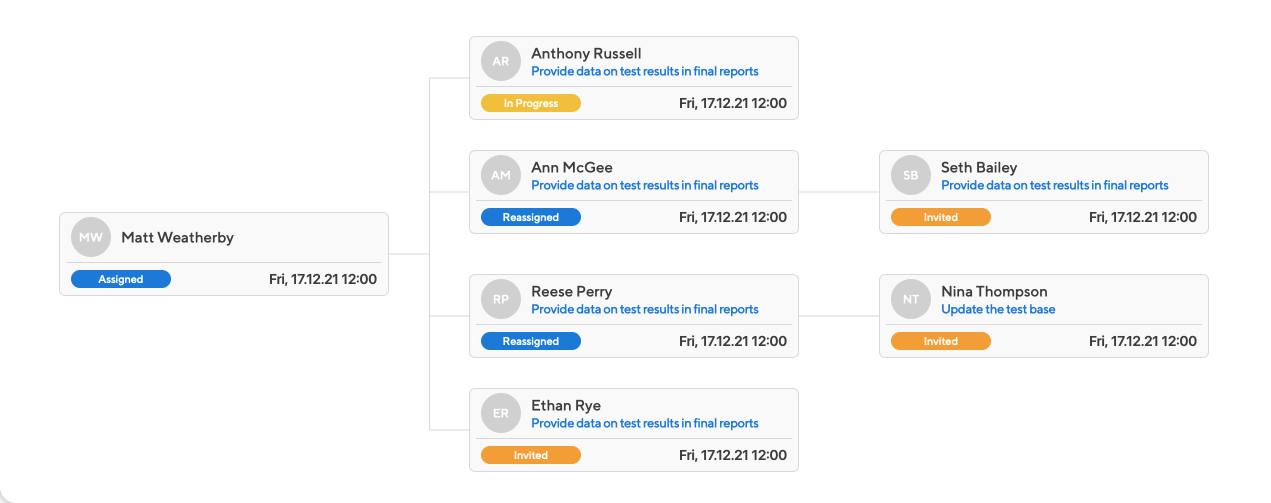1271x503 pixels.
Task: Click Ethan Rye's Invited status badge
Action: [531, 455]
